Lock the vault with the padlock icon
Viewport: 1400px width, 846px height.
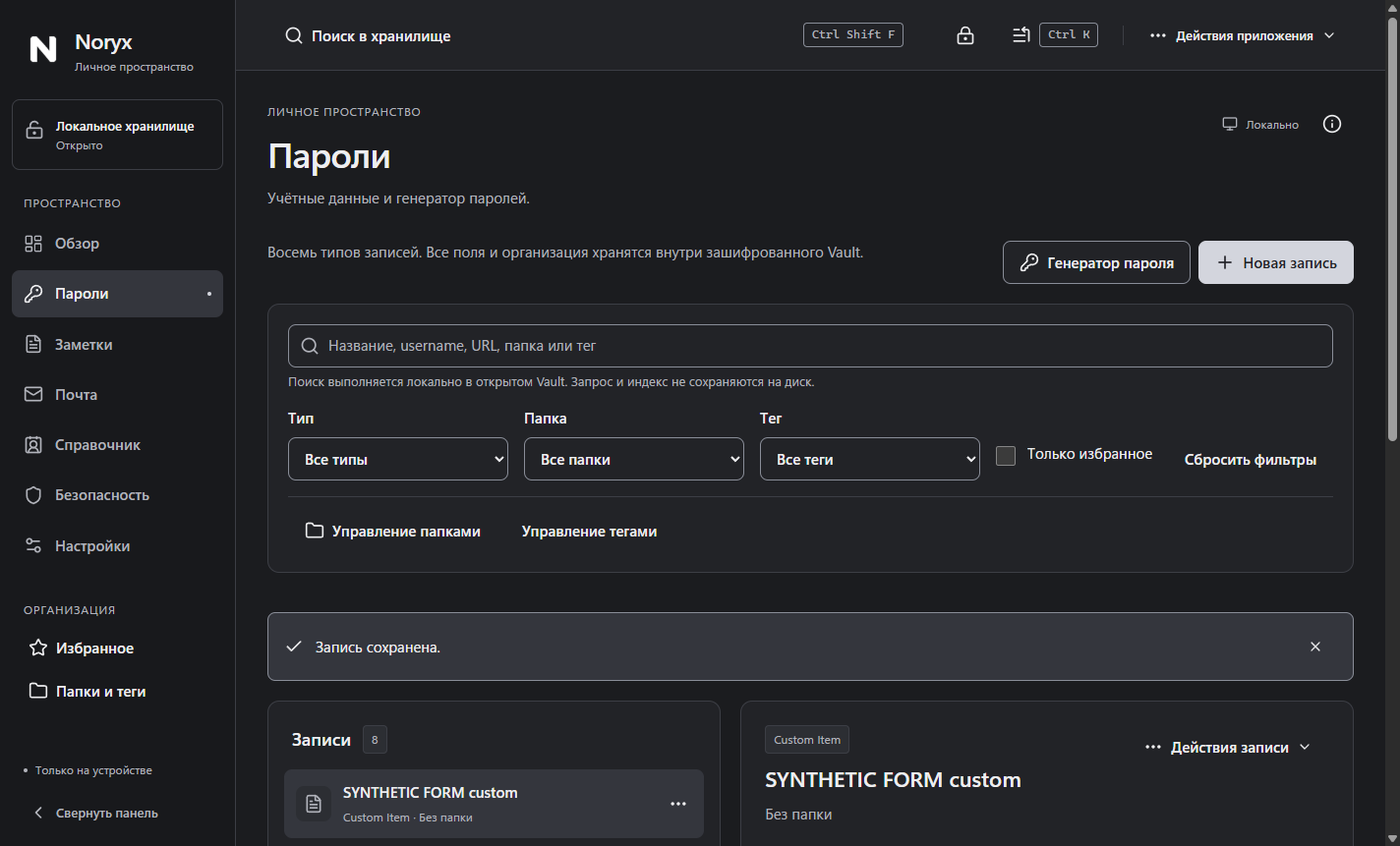[965, 35]
